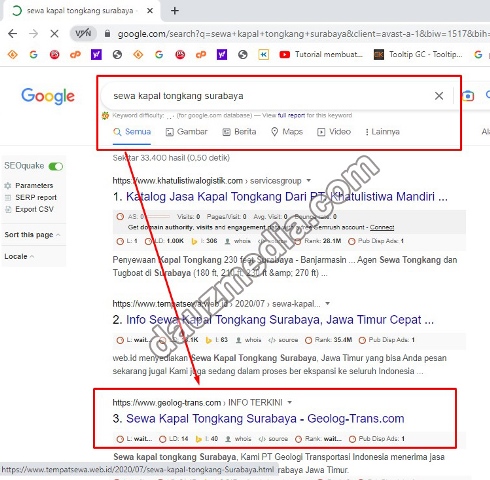Open the VPN badge in address bar

[83, 33]
